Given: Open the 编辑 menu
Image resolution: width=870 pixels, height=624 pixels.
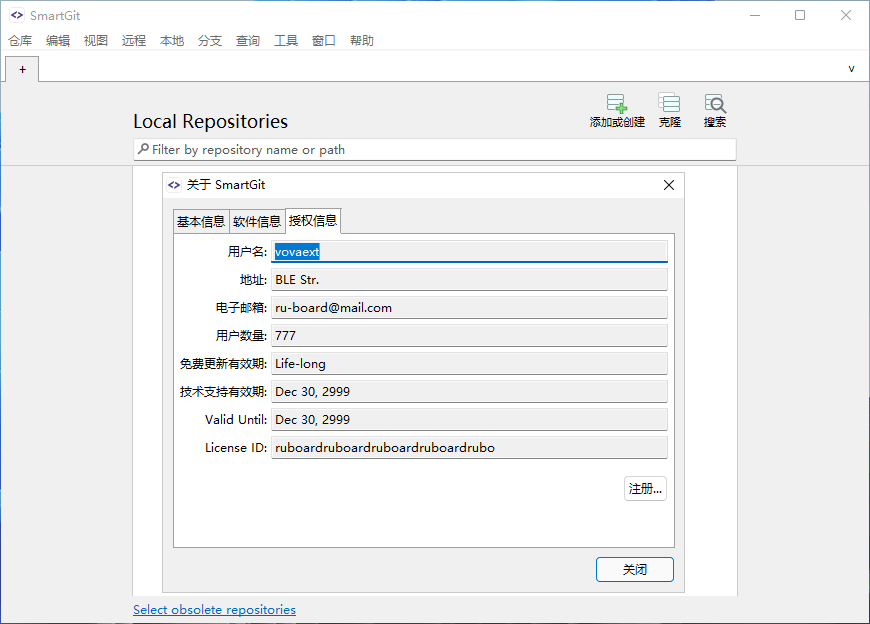Looking at the screenshot, I should pyautogui.click(x=58, y=41).
